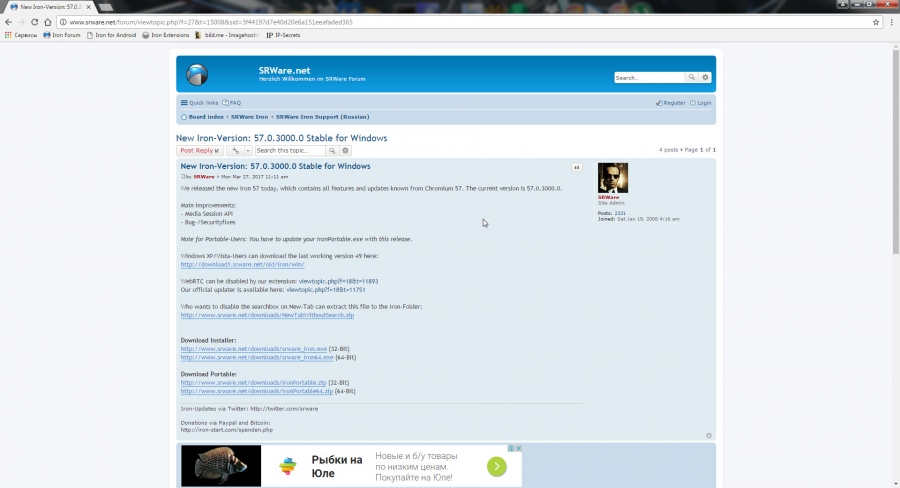Click topic search magnifier icon
The width and height of the screenshot is (900, 488).
[332, 150]
